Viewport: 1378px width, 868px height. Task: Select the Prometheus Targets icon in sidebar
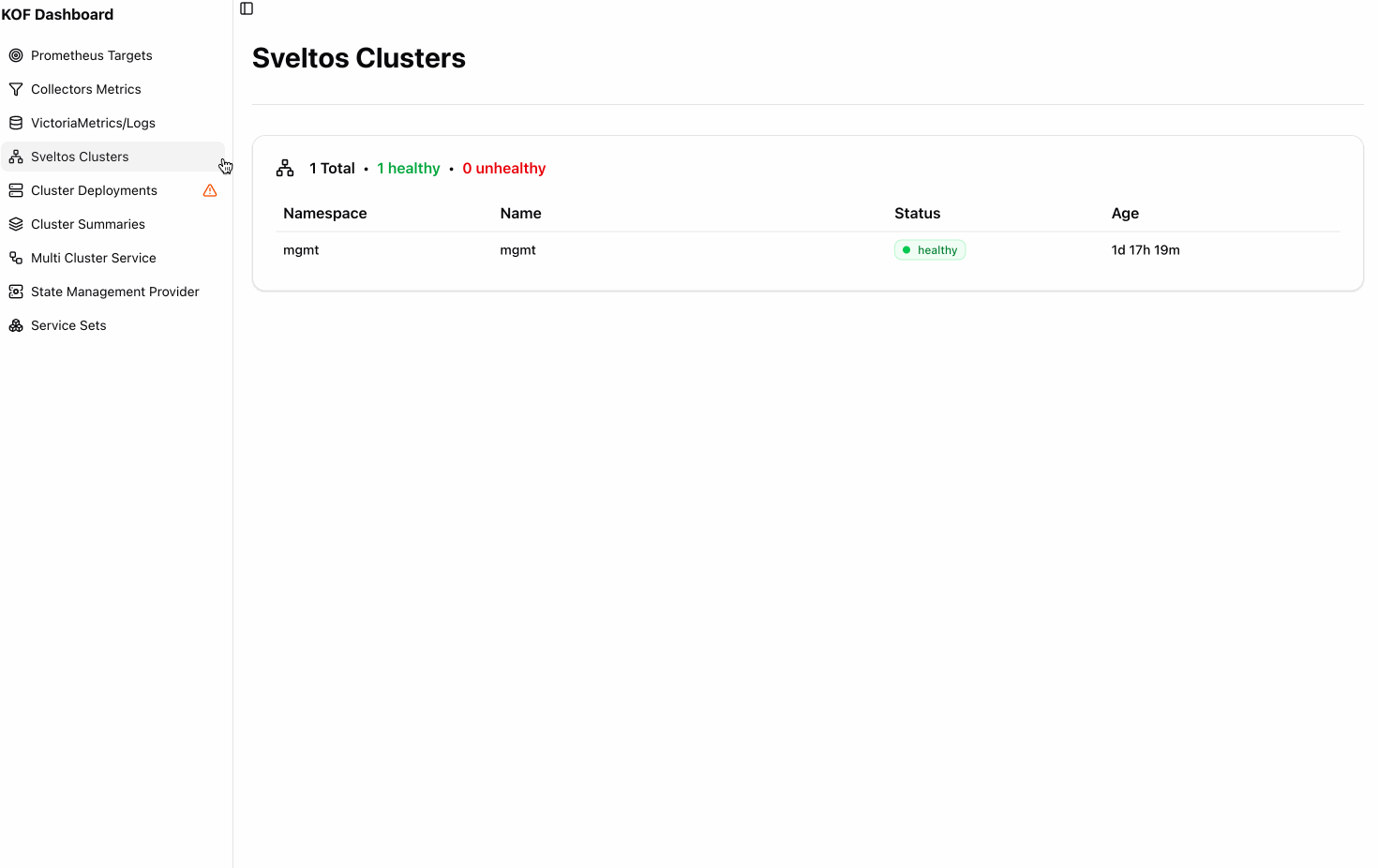coord(16,54)
